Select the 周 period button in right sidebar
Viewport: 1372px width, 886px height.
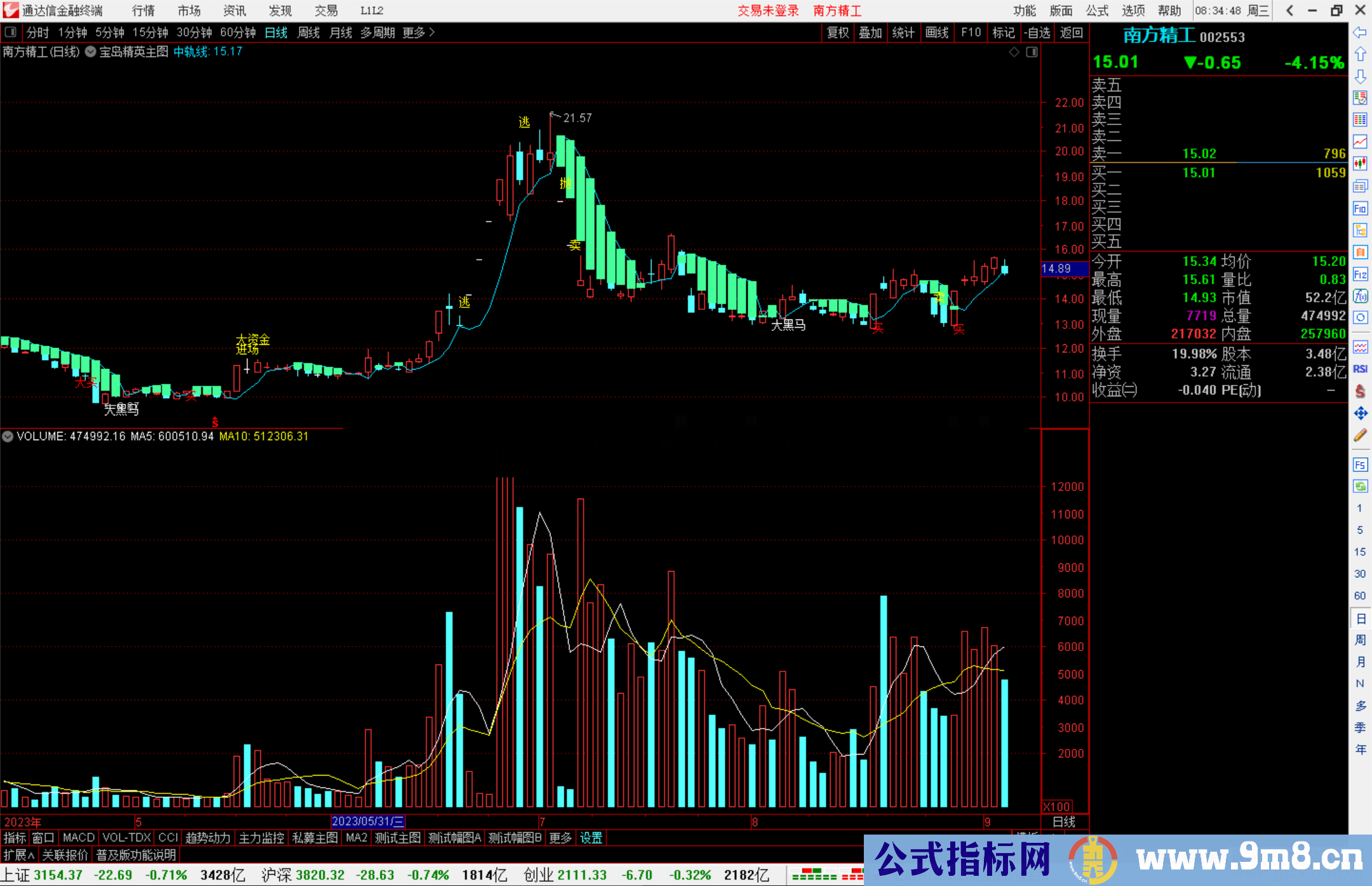[1360, 640]
